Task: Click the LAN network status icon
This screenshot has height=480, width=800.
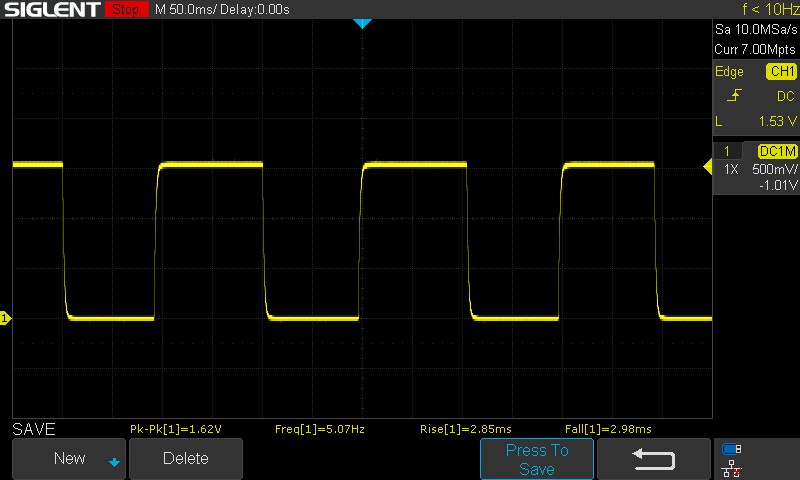Action: 732,468
